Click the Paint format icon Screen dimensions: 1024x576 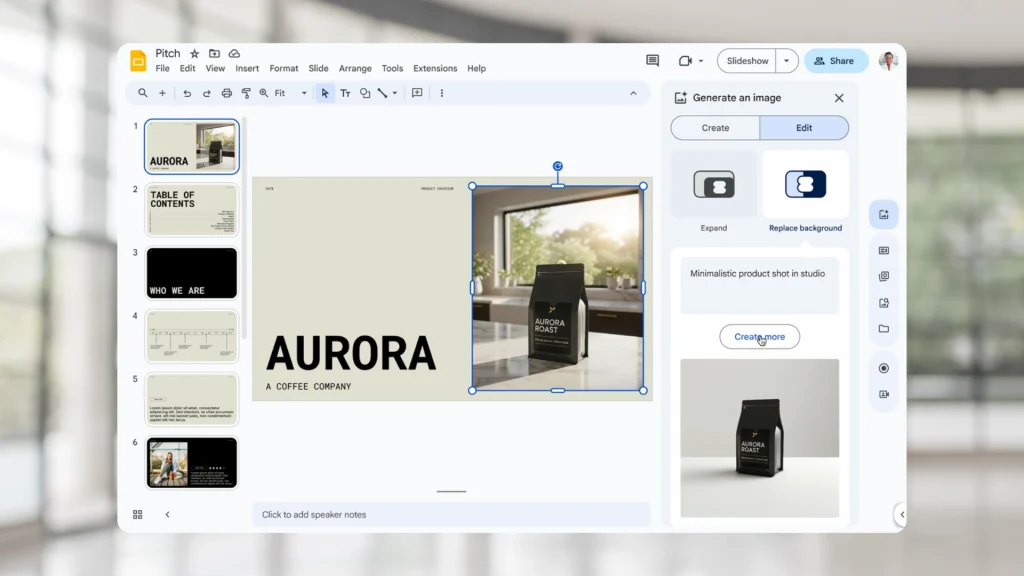click(x=246, y=93)
